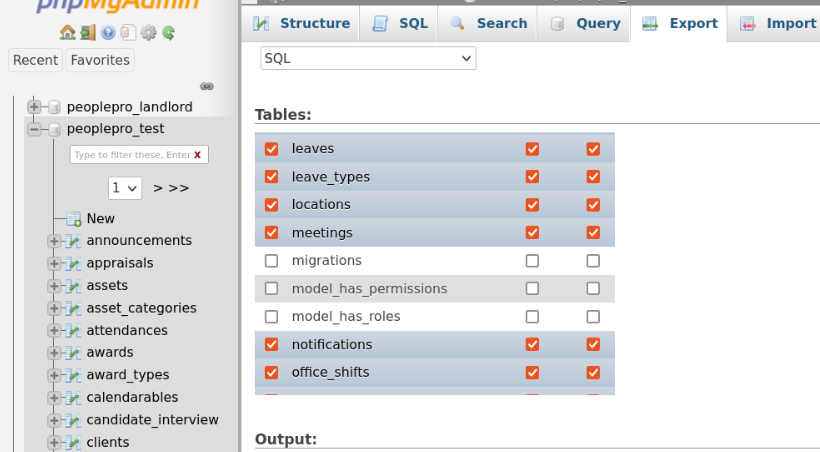The width and height of the screenshot is (820, 452).
Task: Clear the table filter with red X
Action: coord(198,155)
